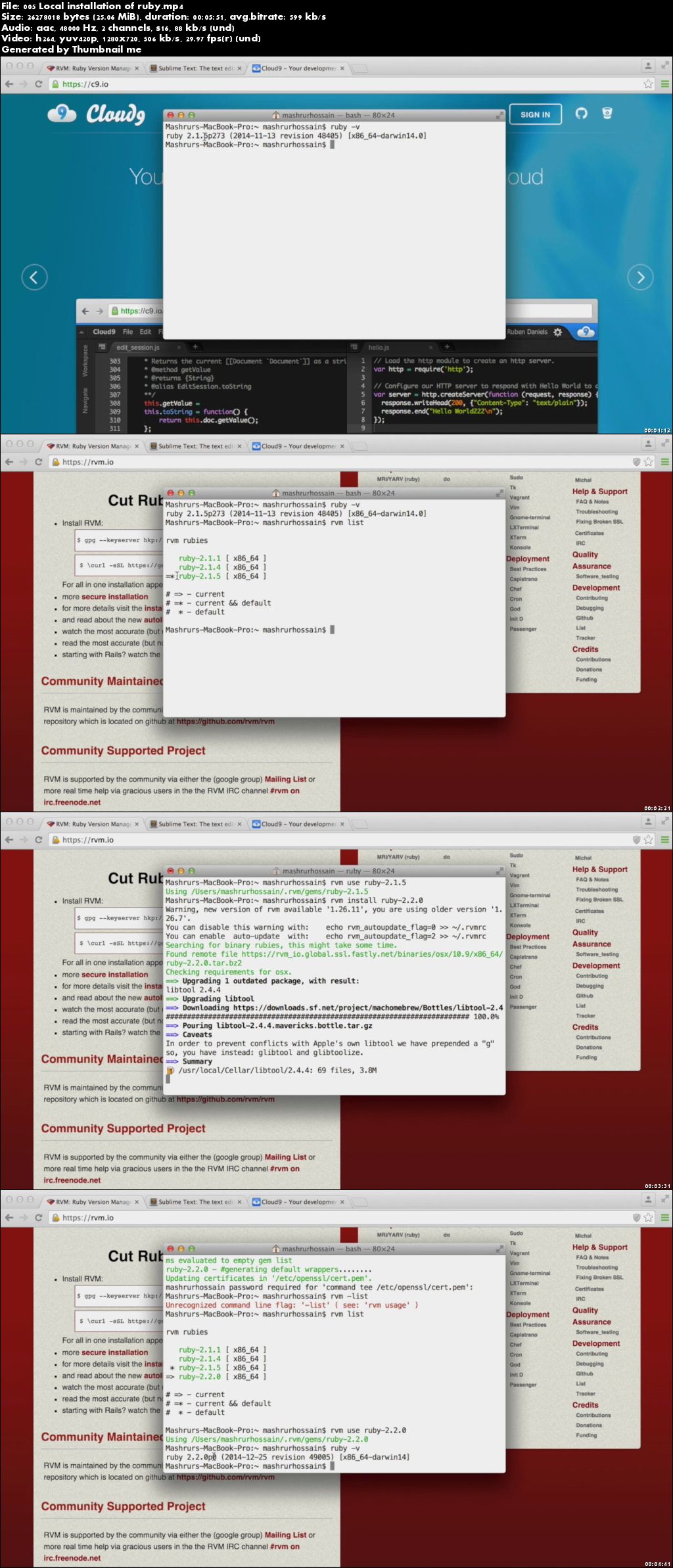In 00:03:31 frame, click Contributing link
673x1568 pixels.
[x=592, y=976]
